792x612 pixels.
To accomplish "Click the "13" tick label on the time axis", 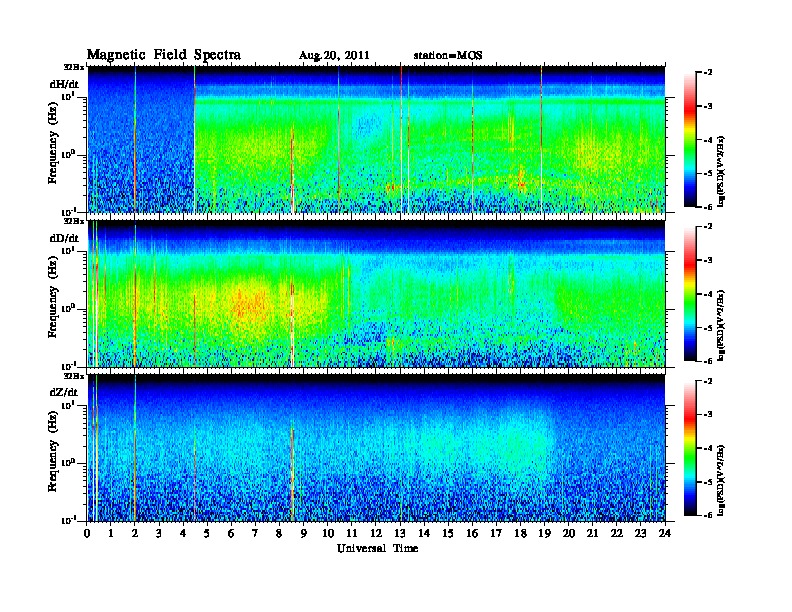I will point(400,534).
